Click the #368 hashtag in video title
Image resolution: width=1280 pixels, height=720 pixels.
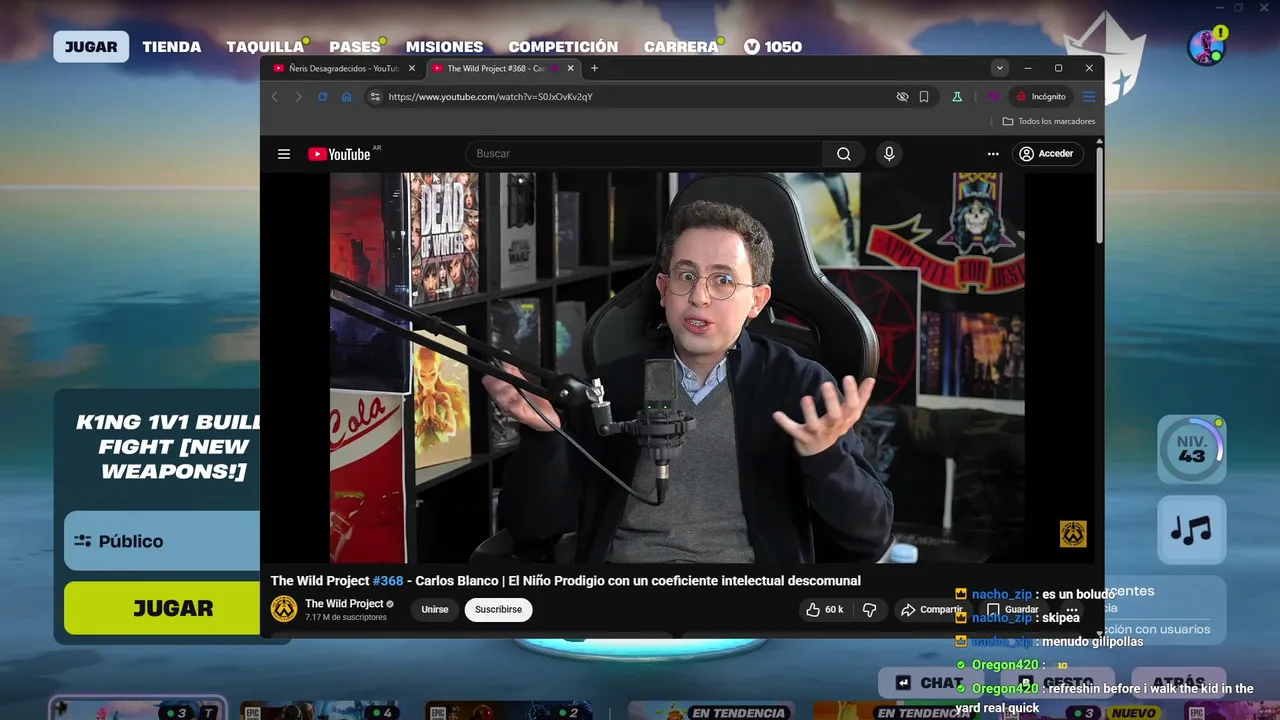388,581
